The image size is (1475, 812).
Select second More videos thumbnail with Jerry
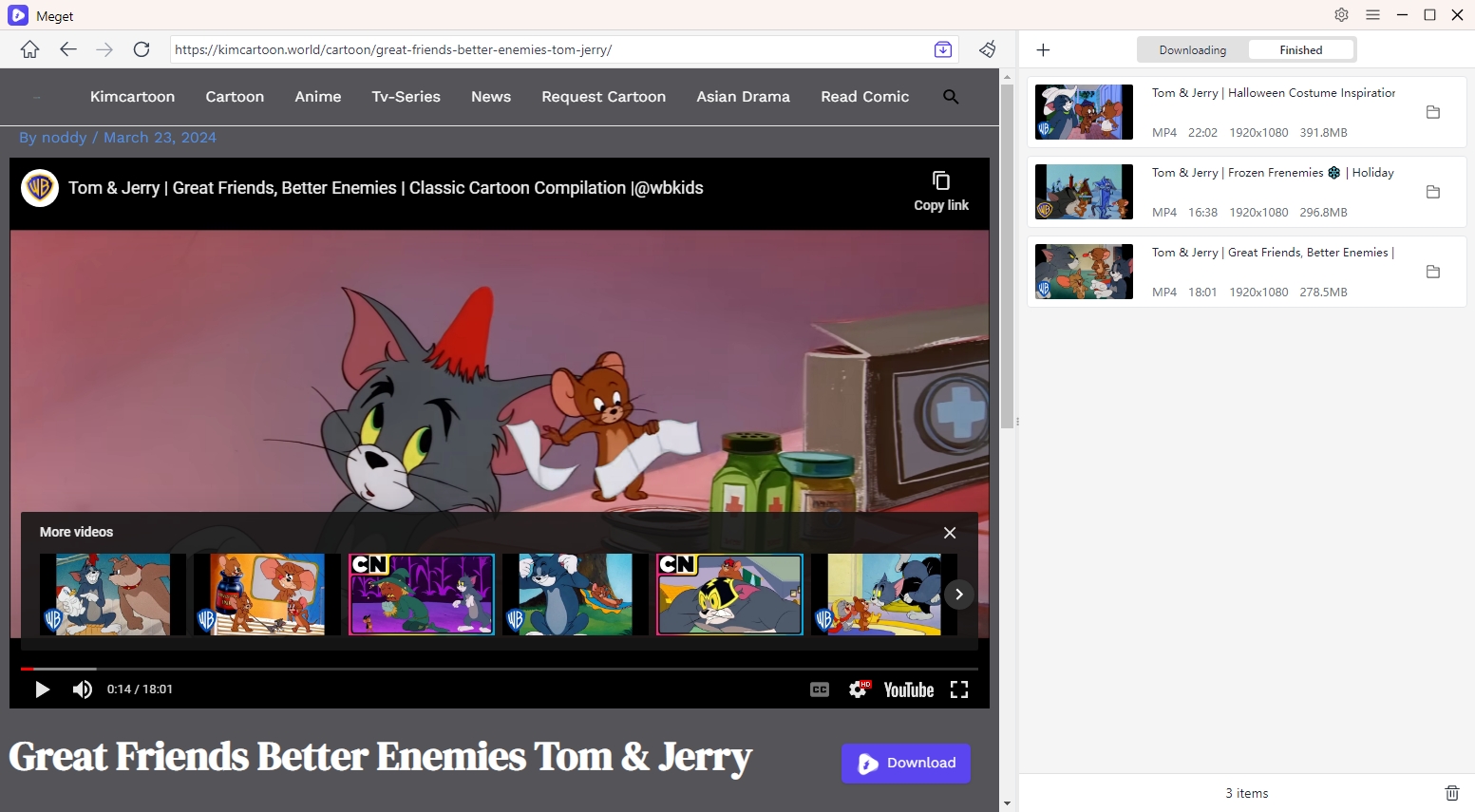(x=267, y=595)
